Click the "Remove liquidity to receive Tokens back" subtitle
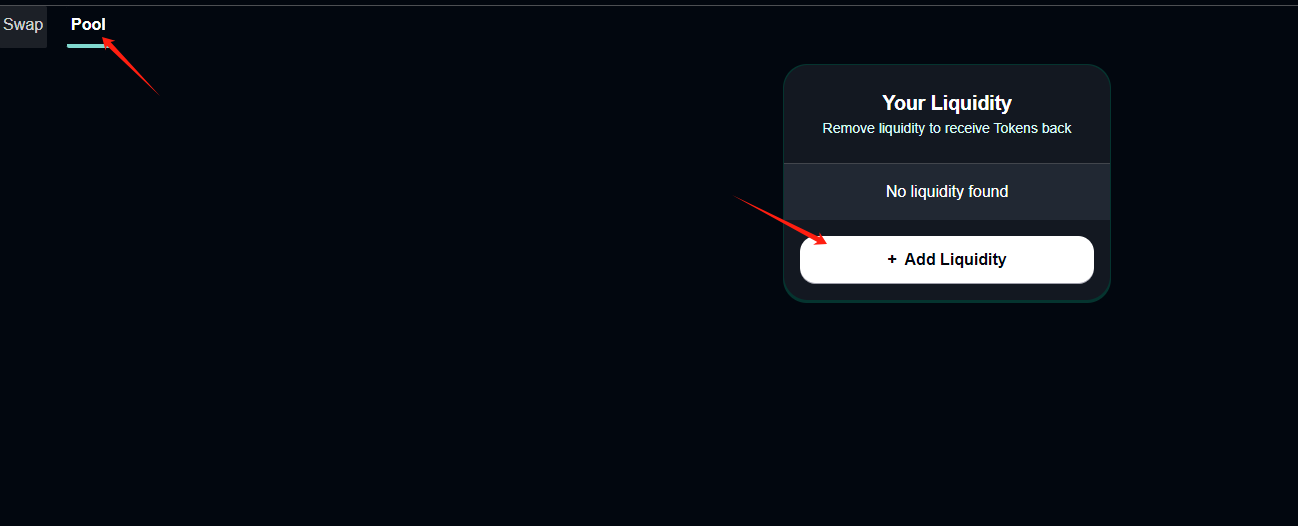Viewport: 1298px width, 526px height. tap(946, 129)
